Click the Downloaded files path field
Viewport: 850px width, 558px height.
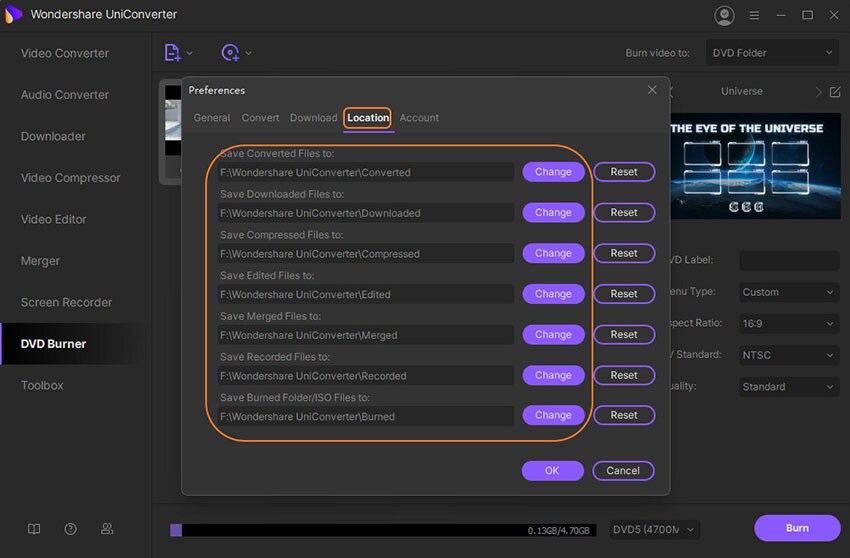[365, 213]
